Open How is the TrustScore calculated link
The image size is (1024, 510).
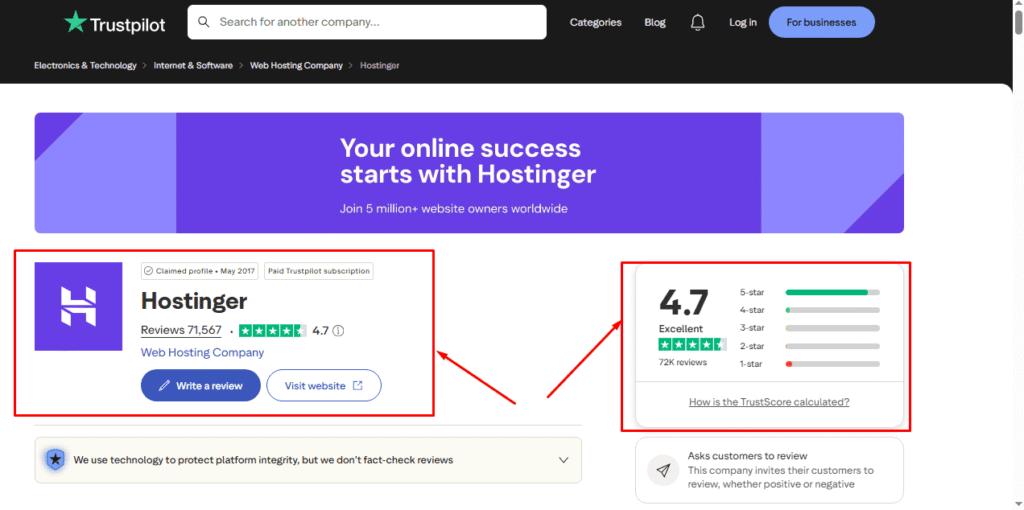coord(769,402)
